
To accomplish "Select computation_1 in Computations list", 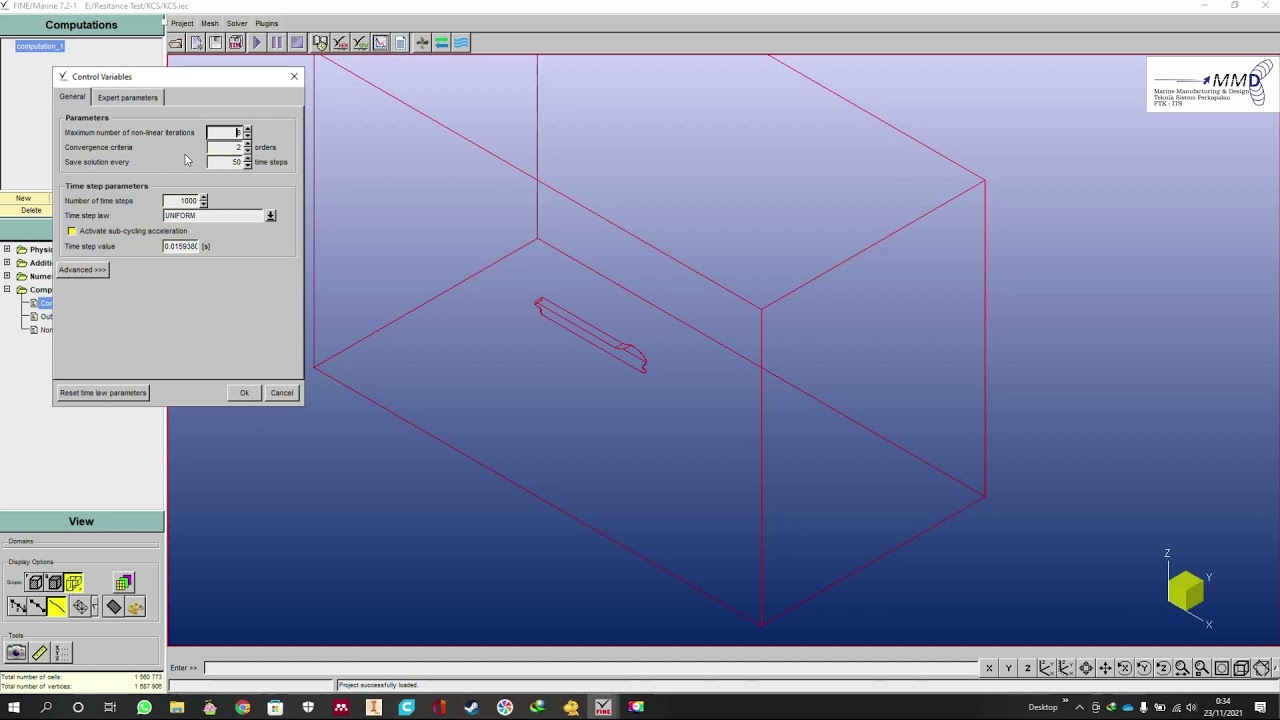I will click(40, 46).
